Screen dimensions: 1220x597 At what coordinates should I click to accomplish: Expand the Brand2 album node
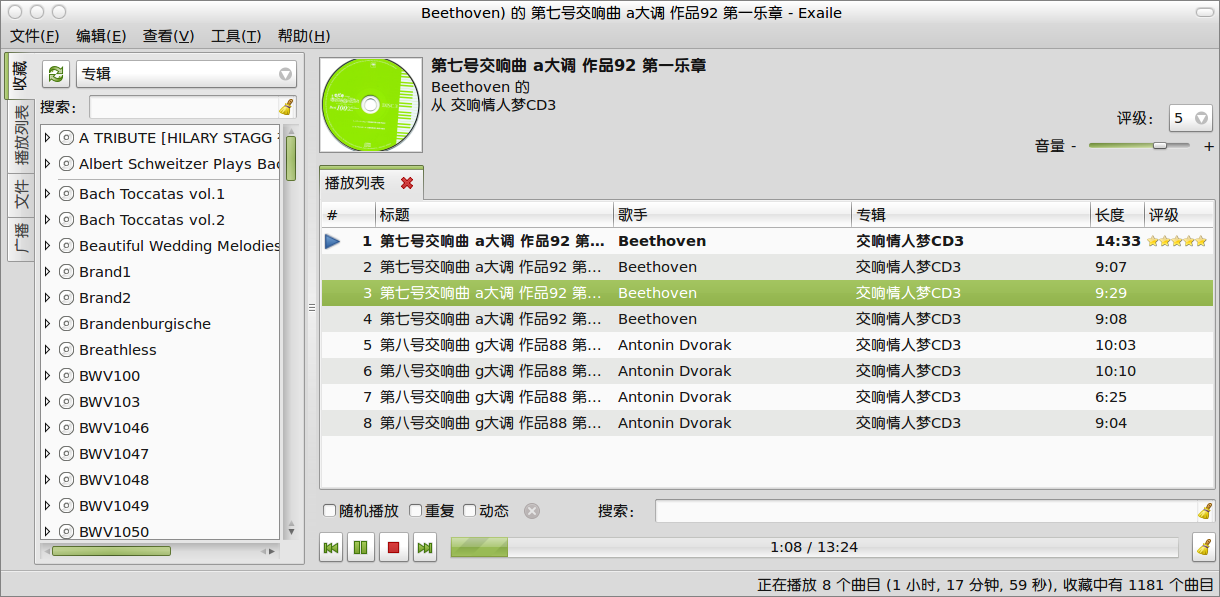pos(47,298)
